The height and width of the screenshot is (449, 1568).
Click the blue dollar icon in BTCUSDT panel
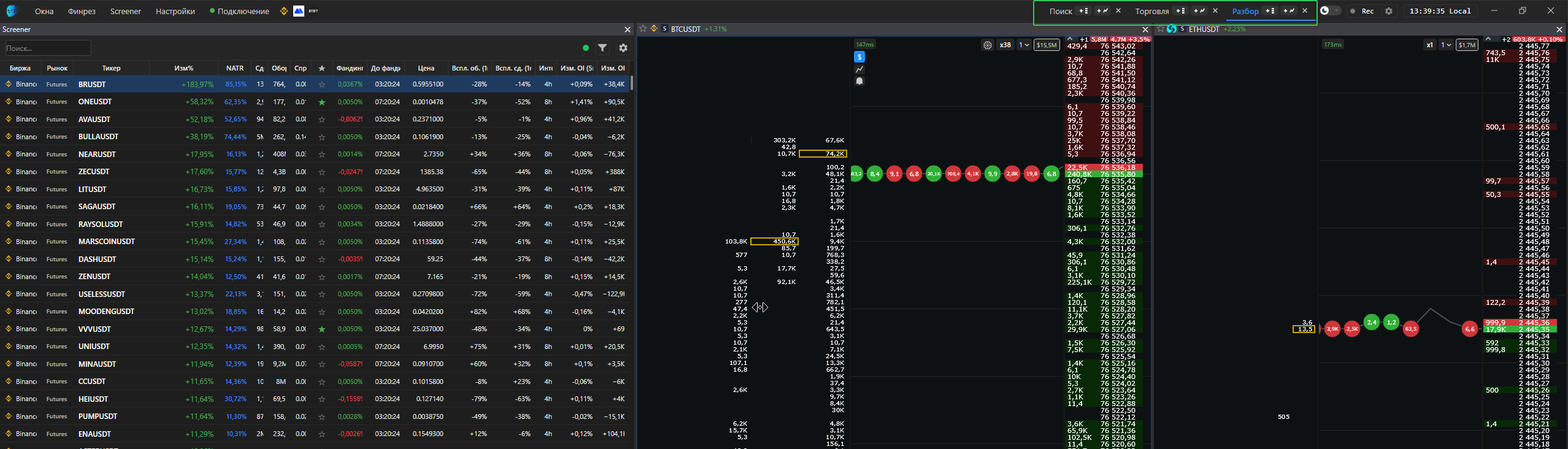(859, 56)
